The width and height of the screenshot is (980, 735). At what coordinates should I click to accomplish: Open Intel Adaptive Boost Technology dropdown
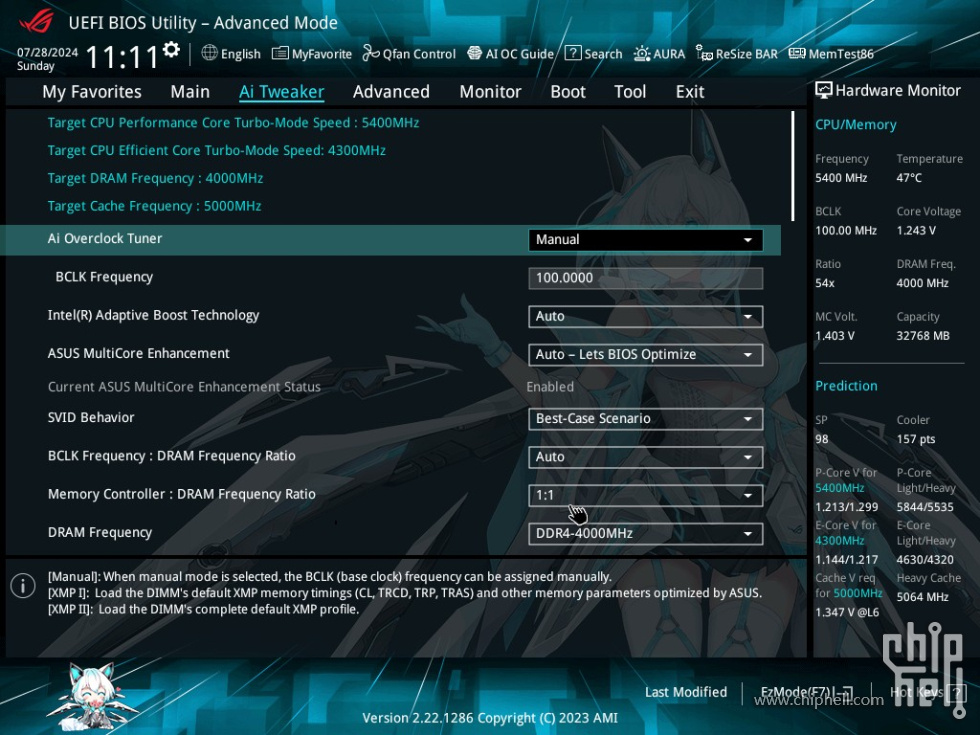click(646, 316)
